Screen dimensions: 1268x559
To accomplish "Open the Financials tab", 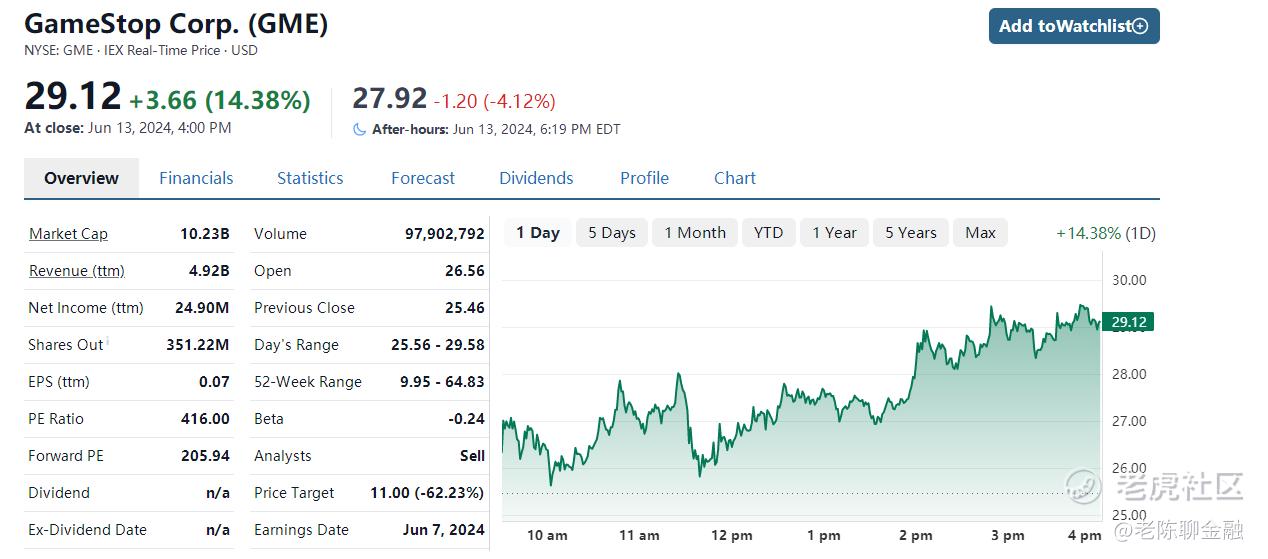I will (x=196, y=178).
